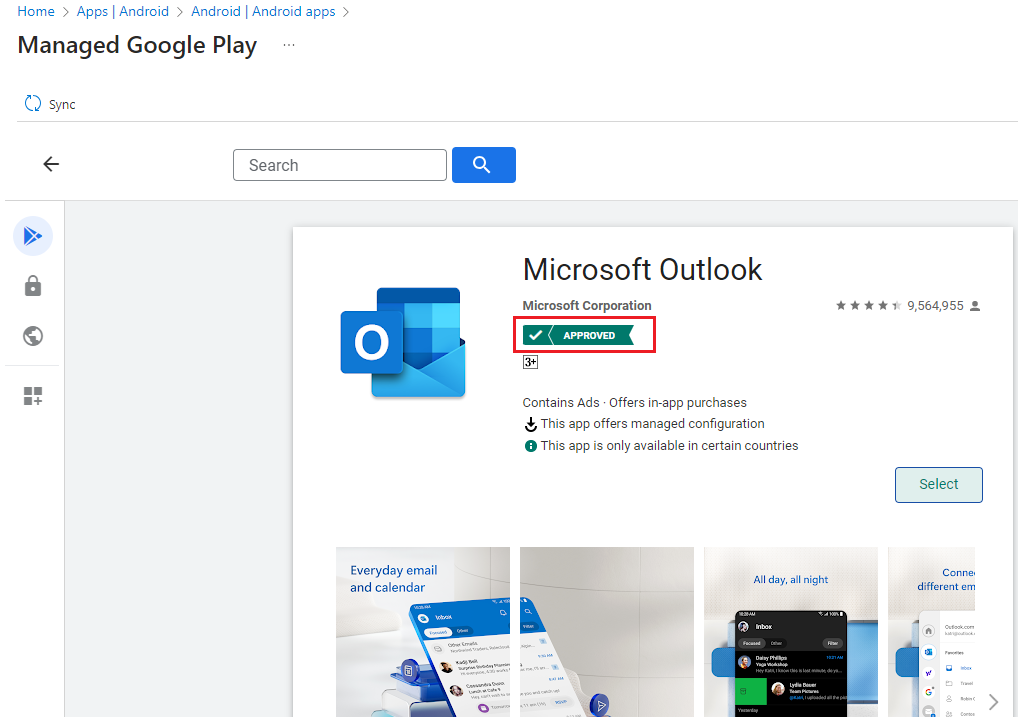Click the chevron after Android | Android apps

(x=345, y=11)
